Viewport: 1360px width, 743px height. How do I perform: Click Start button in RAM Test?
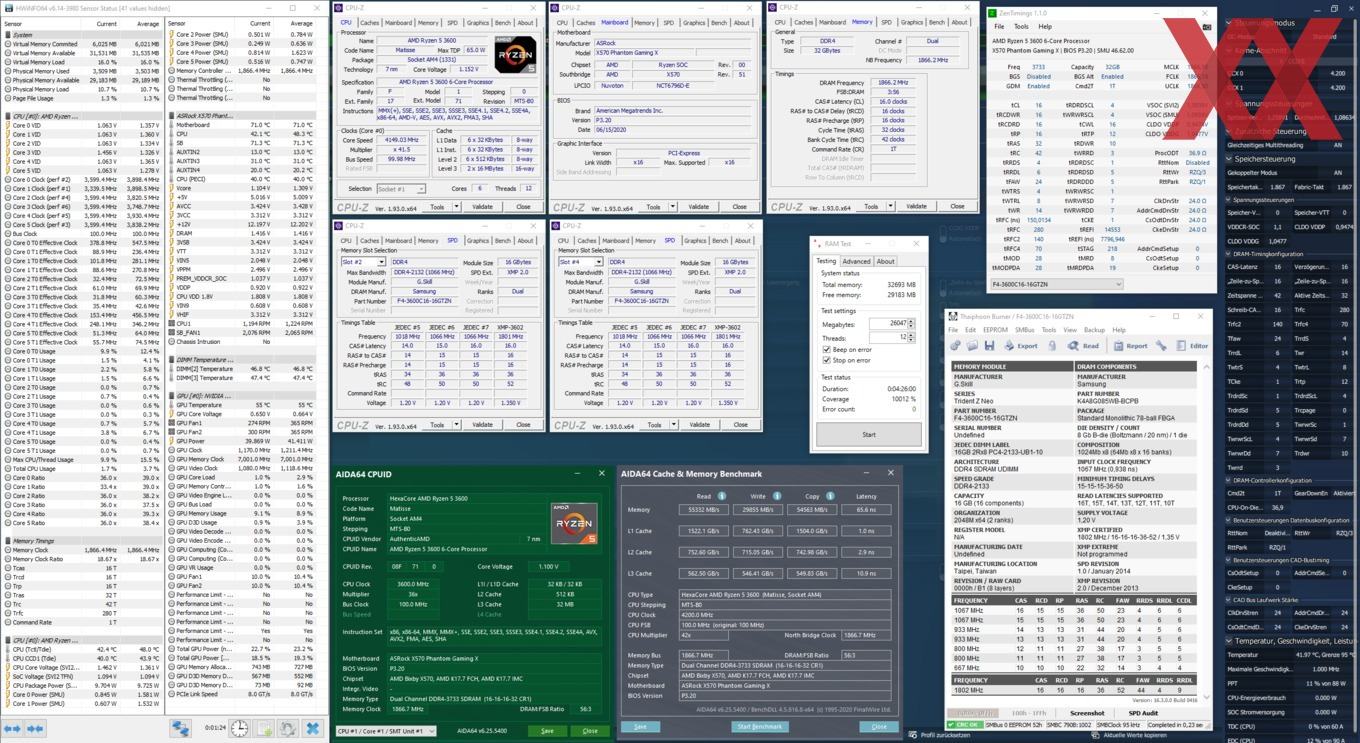point(869,434)
